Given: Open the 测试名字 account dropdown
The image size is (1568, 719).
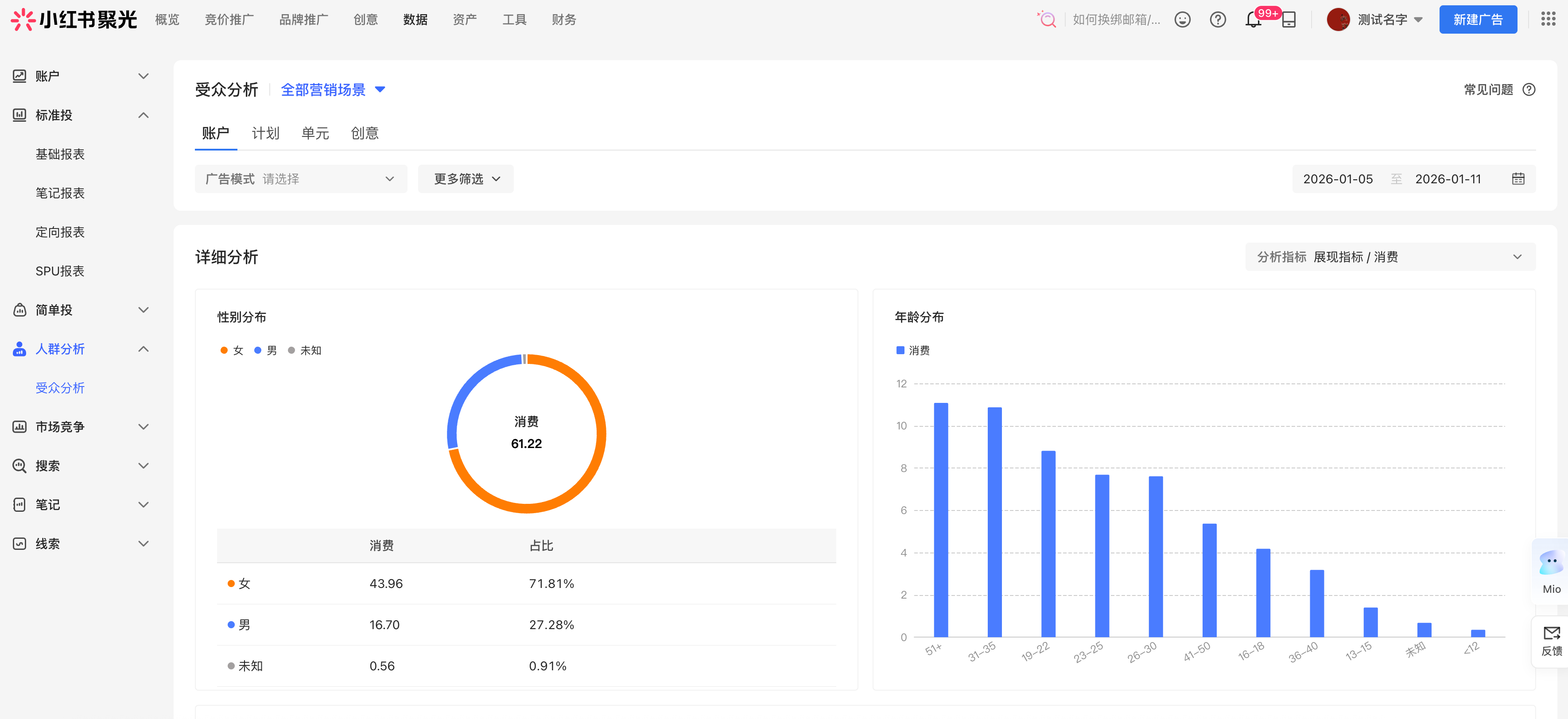Looking at the screenshot, I should click(1390, 19).
